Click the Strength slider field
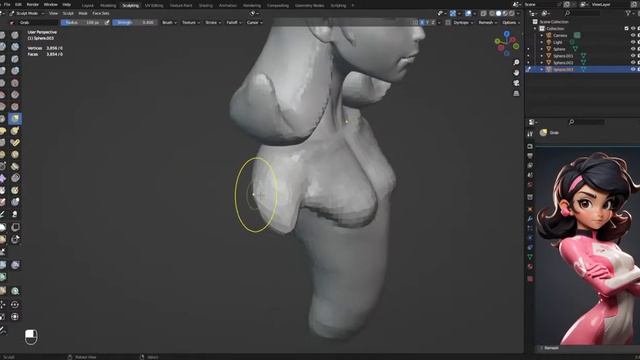The width and height of the screenshot is (640, 360). pos(135,22)
